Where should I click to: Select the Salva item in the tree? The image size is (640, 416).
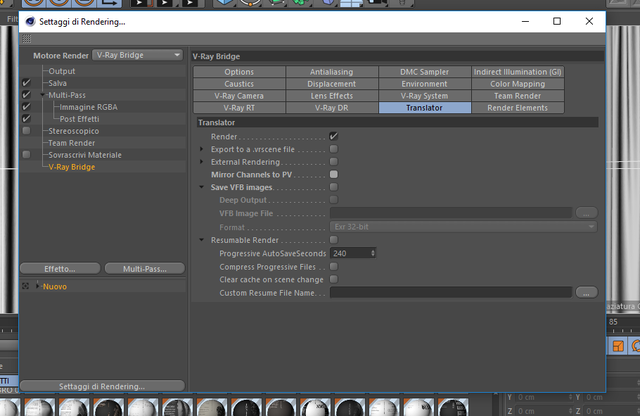(x=58, y=83)
